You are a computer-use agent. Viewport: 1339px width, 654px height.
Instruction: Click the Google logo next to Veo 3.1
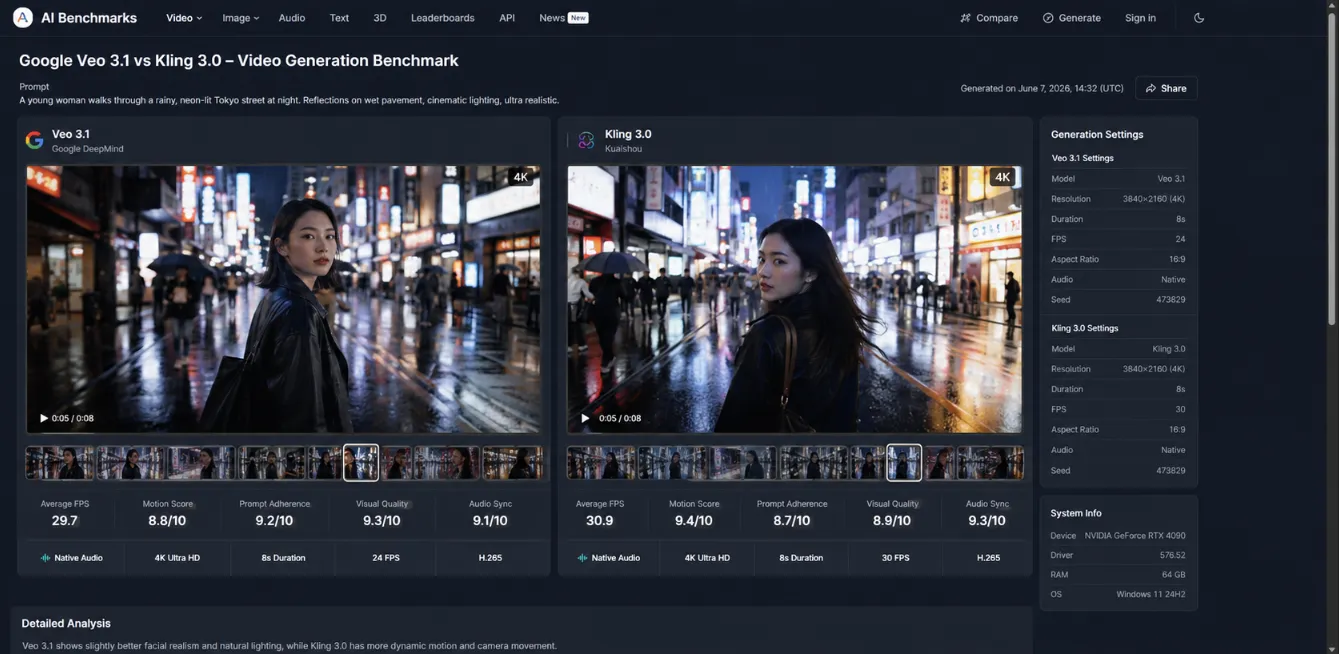click(x=35, y=140)
